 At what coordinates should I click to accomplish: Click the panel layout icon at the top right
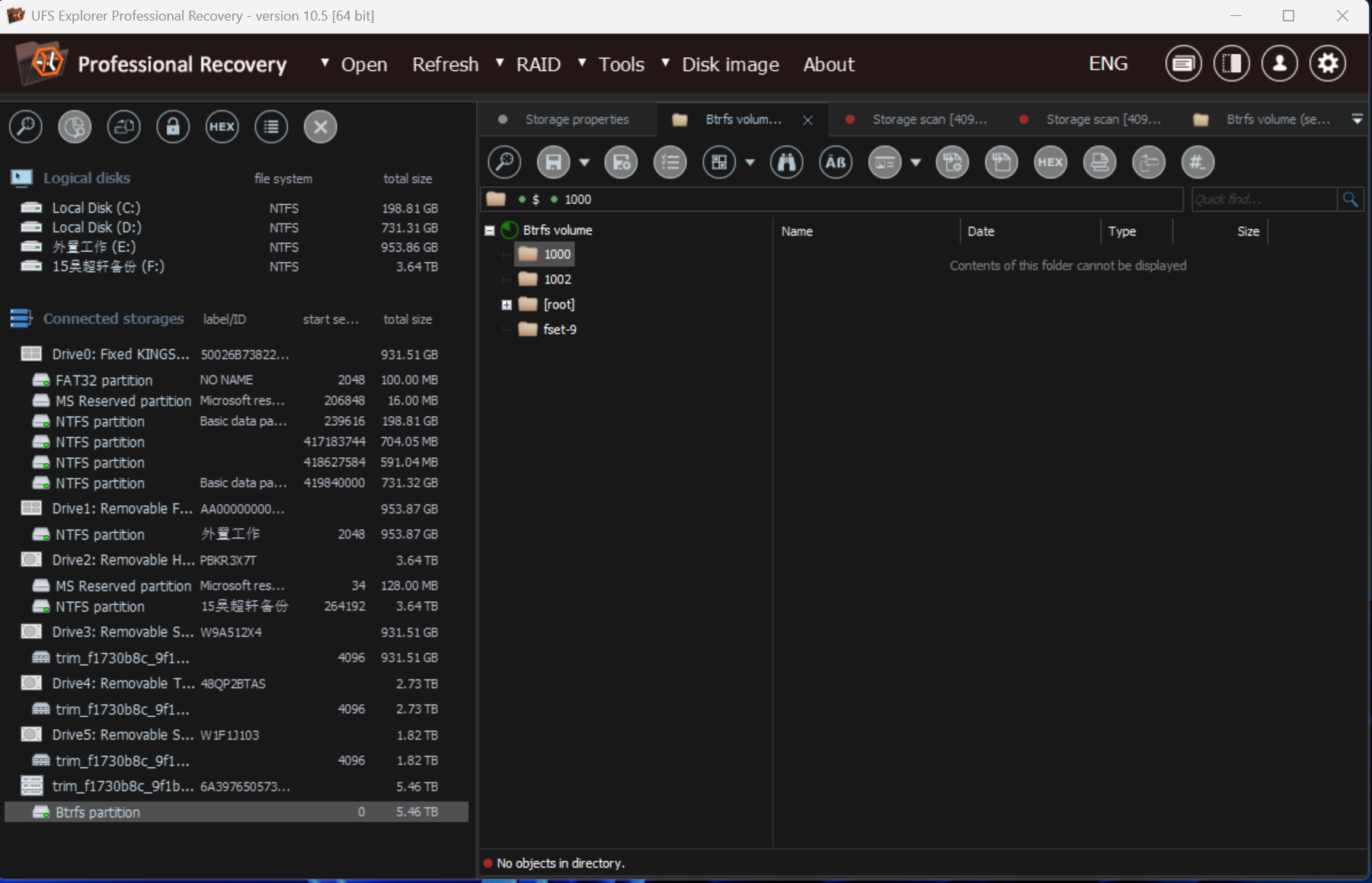coord(1232,64)
